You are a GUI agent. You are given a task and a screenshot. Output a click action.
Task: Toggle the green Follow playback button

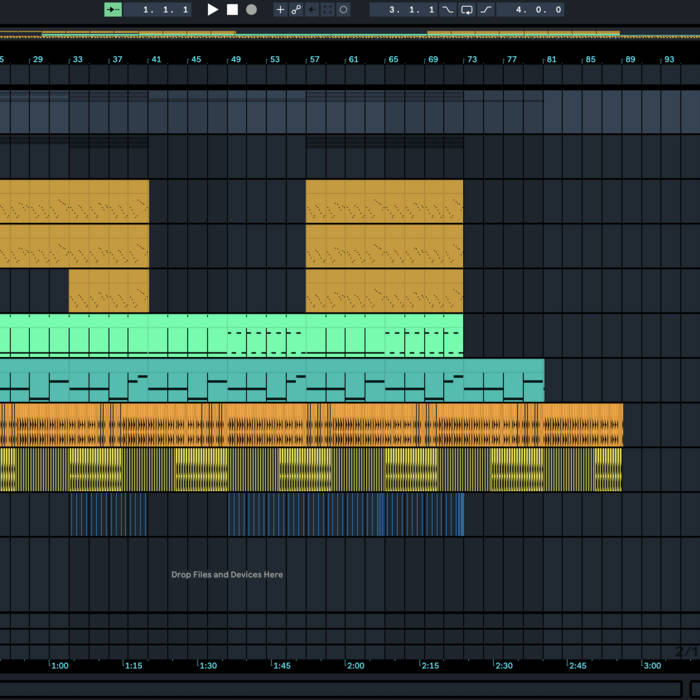point(113,10)
